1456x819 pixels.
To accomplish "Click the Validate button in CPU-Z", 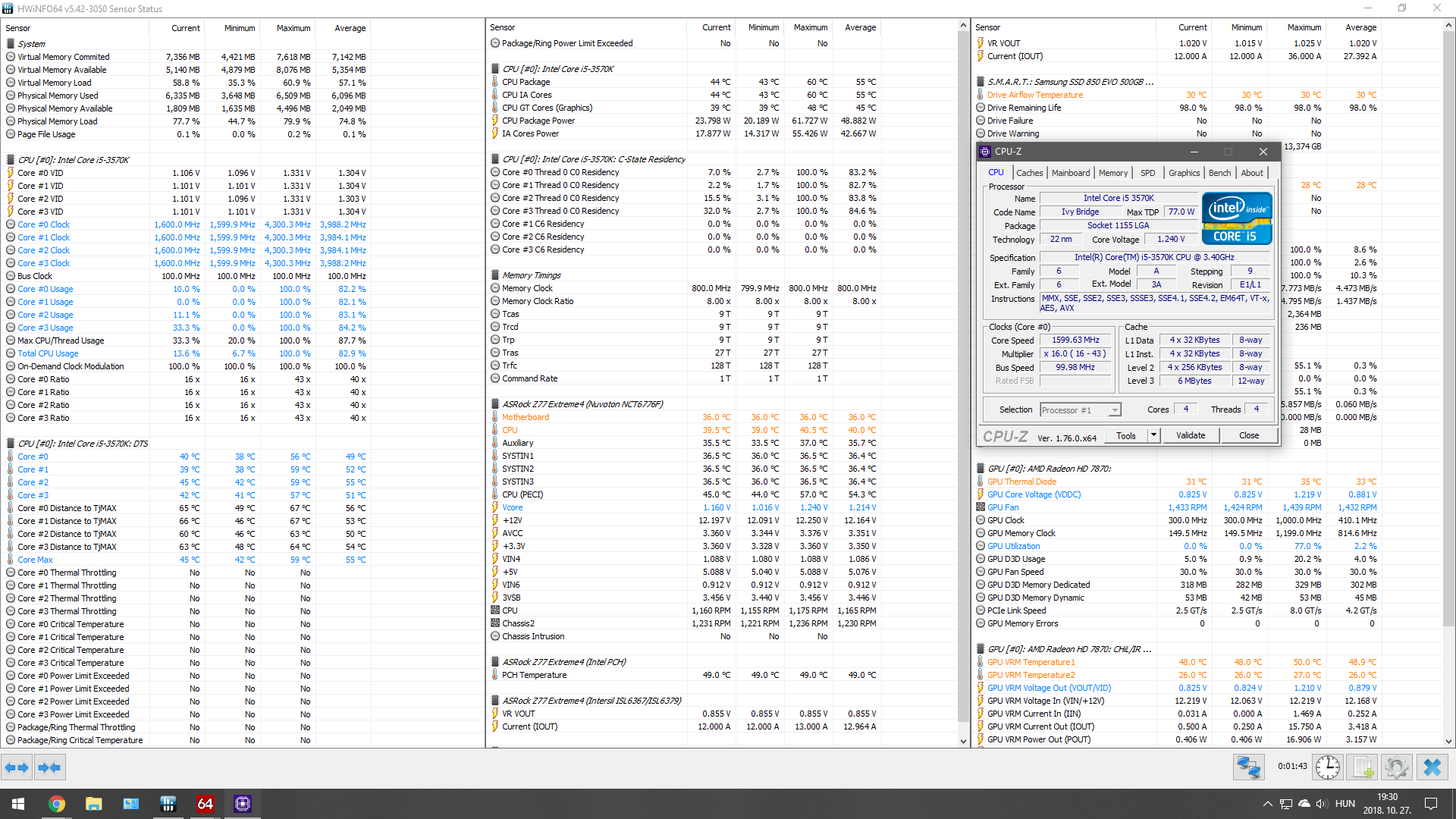I will click(1191, 435).
